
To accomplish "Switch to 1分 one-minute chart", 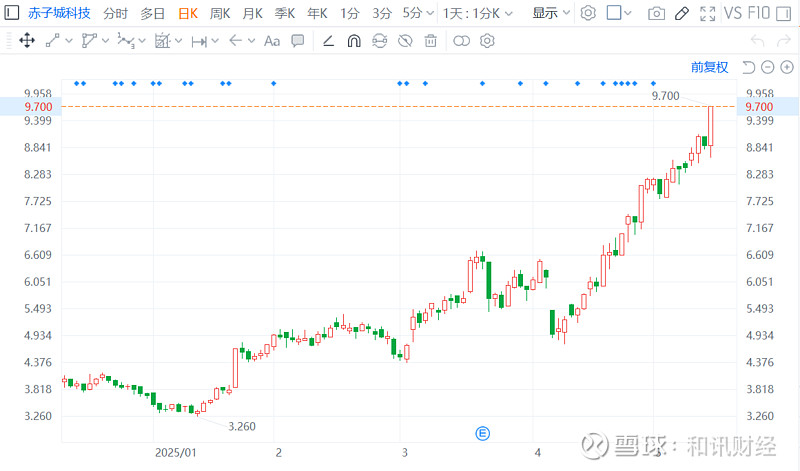I will click(349, 13).
